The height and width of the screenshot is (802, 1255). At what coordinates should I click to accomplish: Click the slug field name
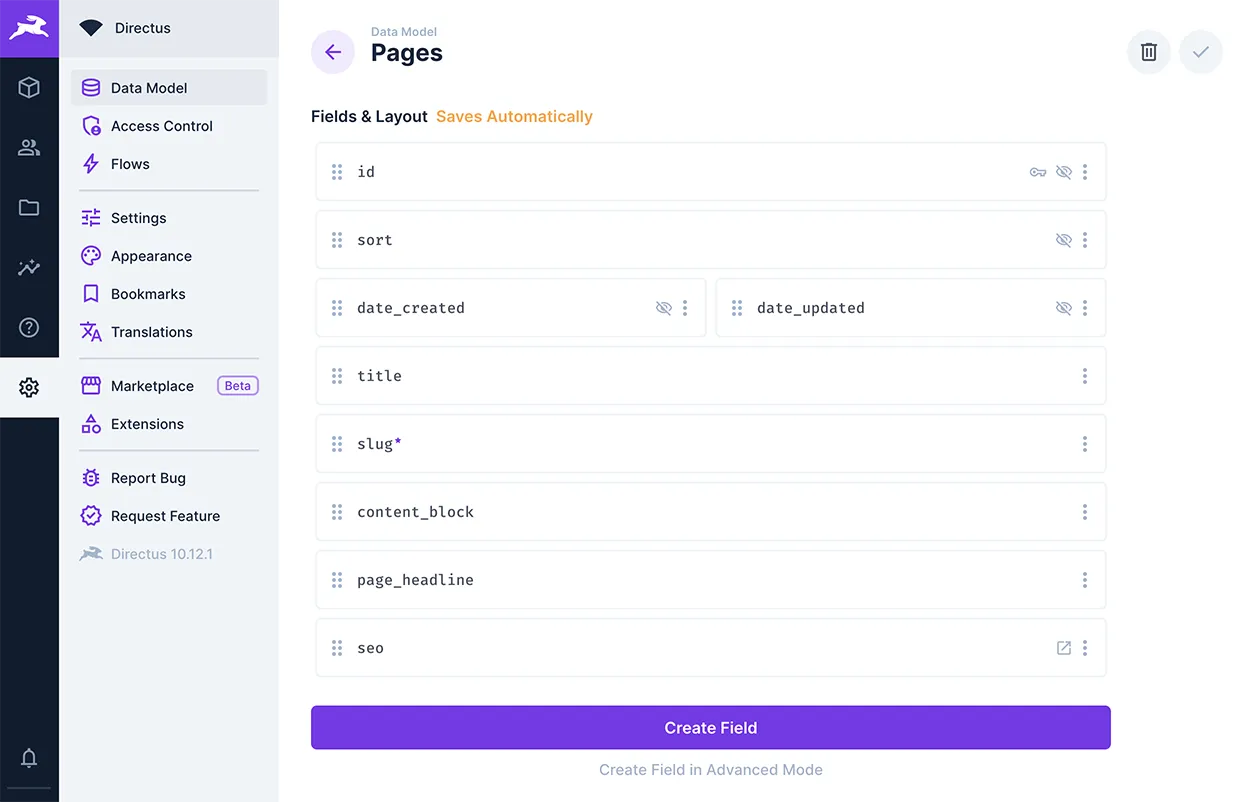[x=379, y=444]
